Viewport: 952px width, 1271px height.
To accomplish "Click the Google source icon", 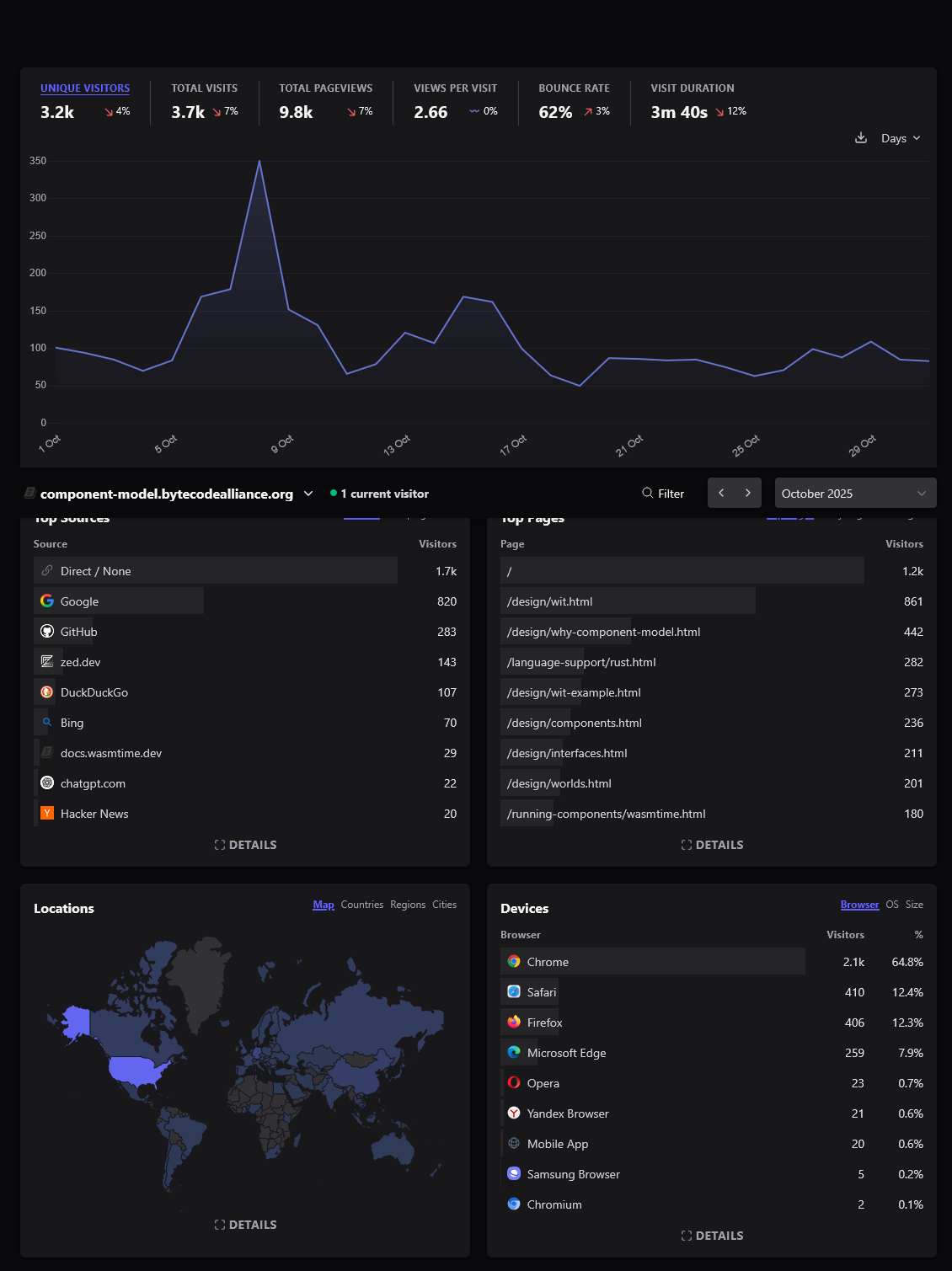I will (47, 601).
